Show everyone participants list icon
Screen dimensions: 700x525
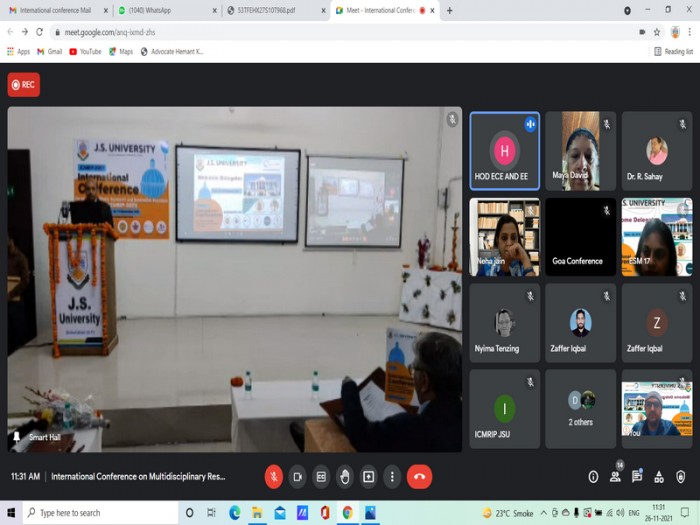click(616, 476)
